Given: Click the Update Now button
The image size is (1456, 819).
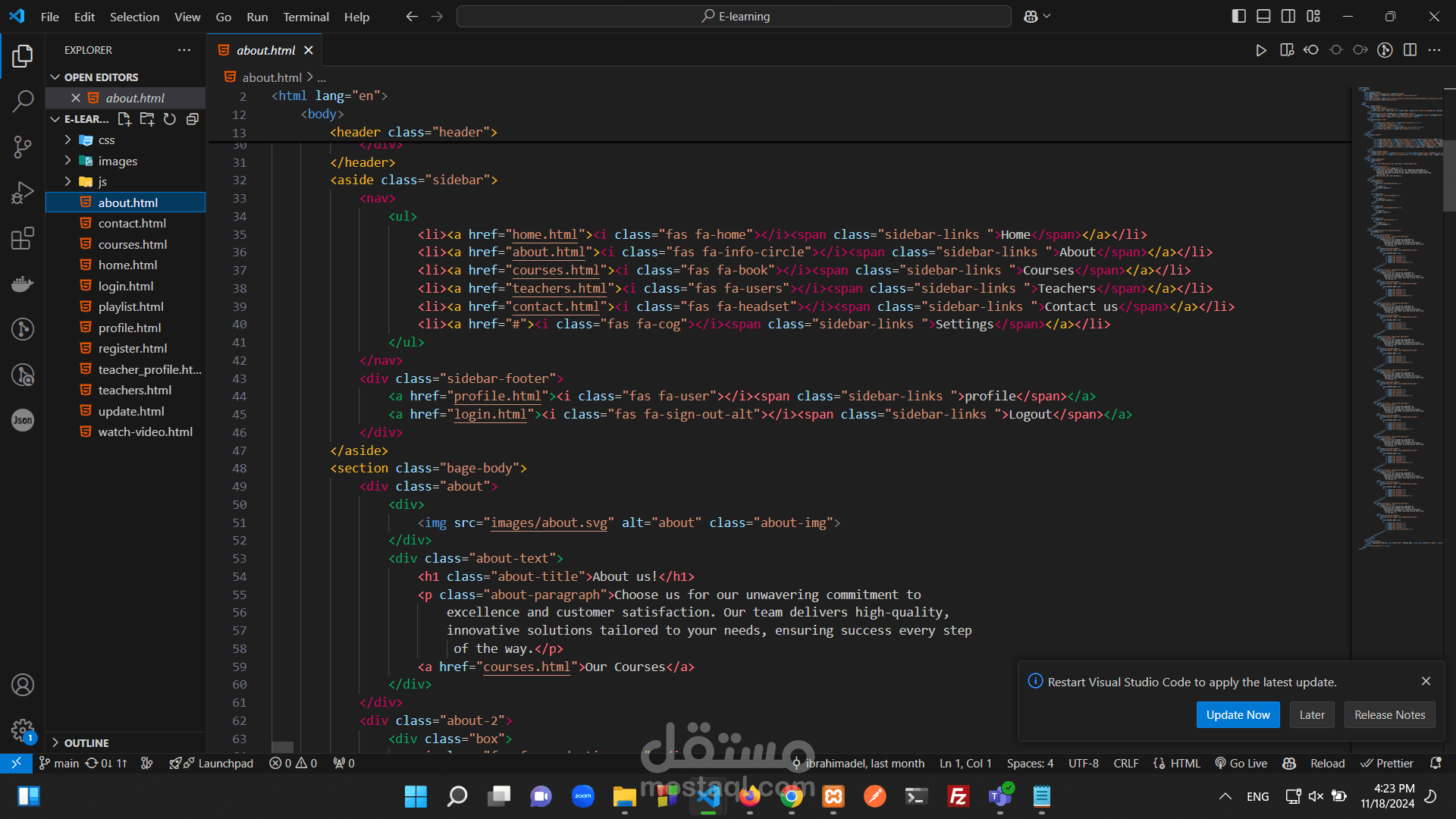Looking at the screenshot, I should click(x=1238, y=715).
